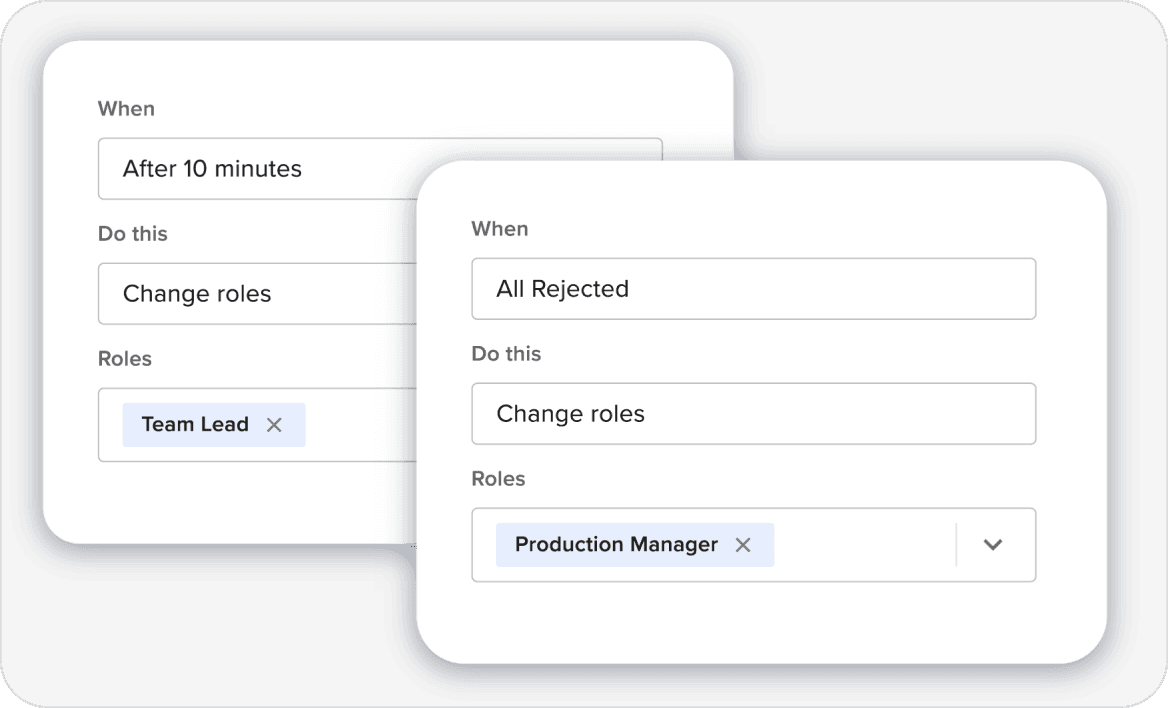Image resolution: width=1168 pixels, height=708 pixels.
Task: Click the Roles field on the front card
Action: (x=754, y=544)
